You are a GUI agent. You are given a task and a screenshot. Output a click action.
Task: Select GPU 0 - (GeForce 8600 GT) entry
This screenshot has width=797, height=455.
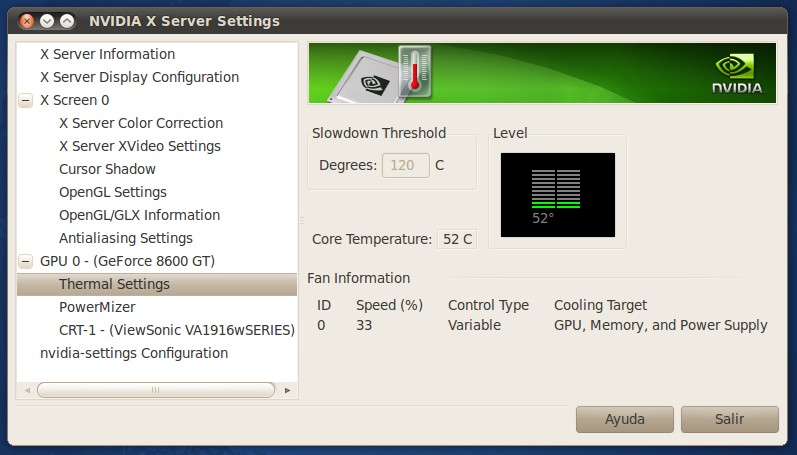[x=127, y=261]
